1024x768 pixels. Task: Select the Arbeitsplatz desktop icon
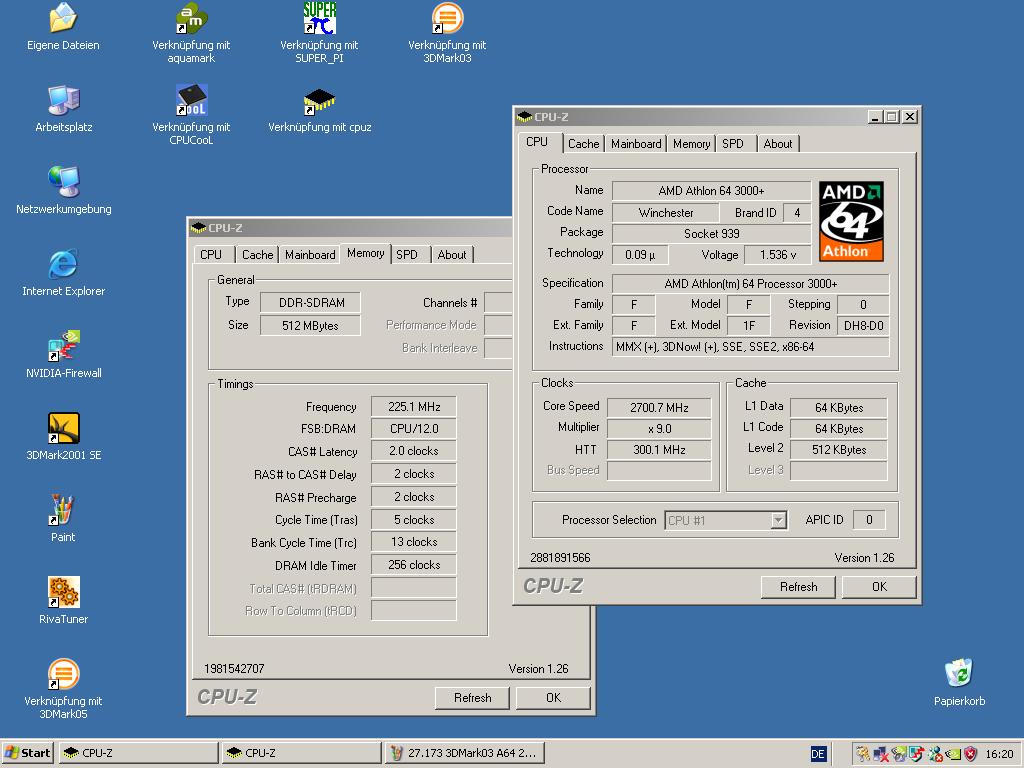coord(63,100)
